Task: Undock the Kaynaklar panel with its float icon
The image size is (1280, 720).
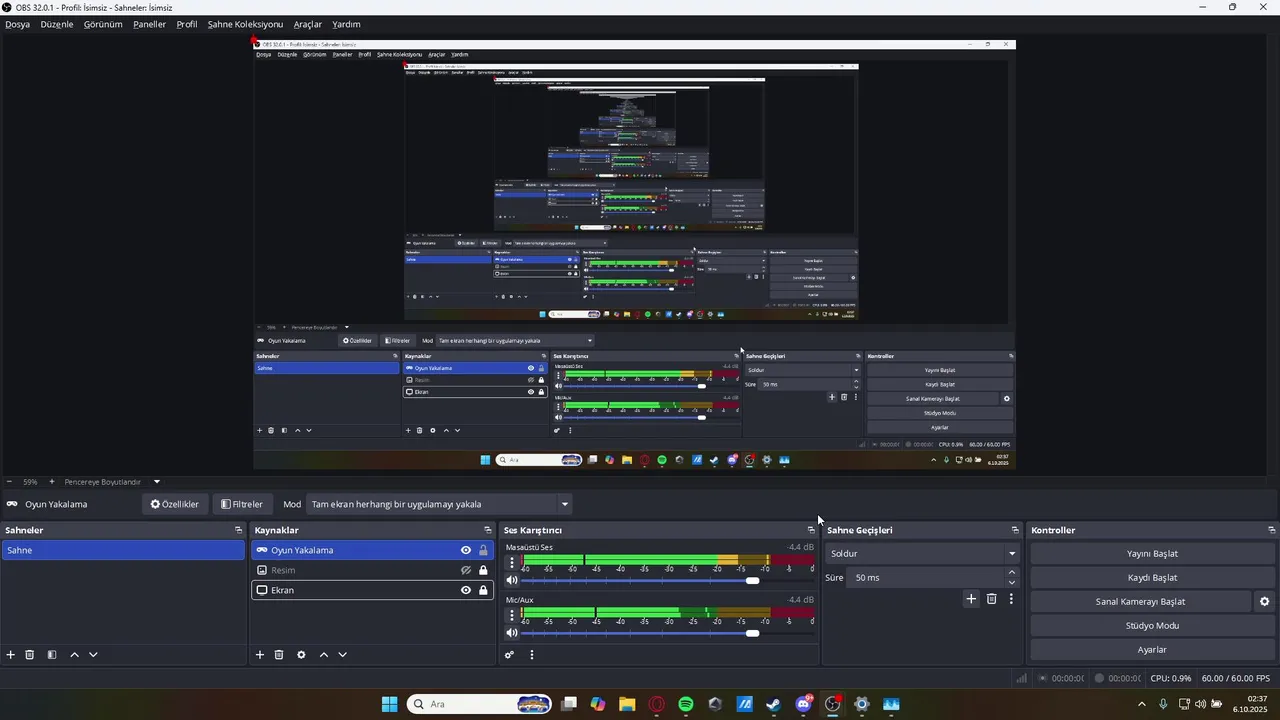Action: point(488,530)
